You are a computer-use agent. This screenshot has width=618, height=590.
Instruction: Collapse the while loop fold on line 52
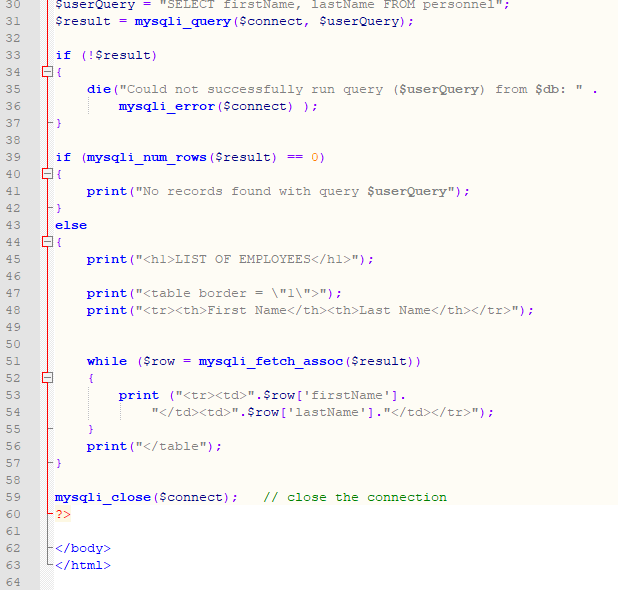pyautogui.click(x=47, y=378)
